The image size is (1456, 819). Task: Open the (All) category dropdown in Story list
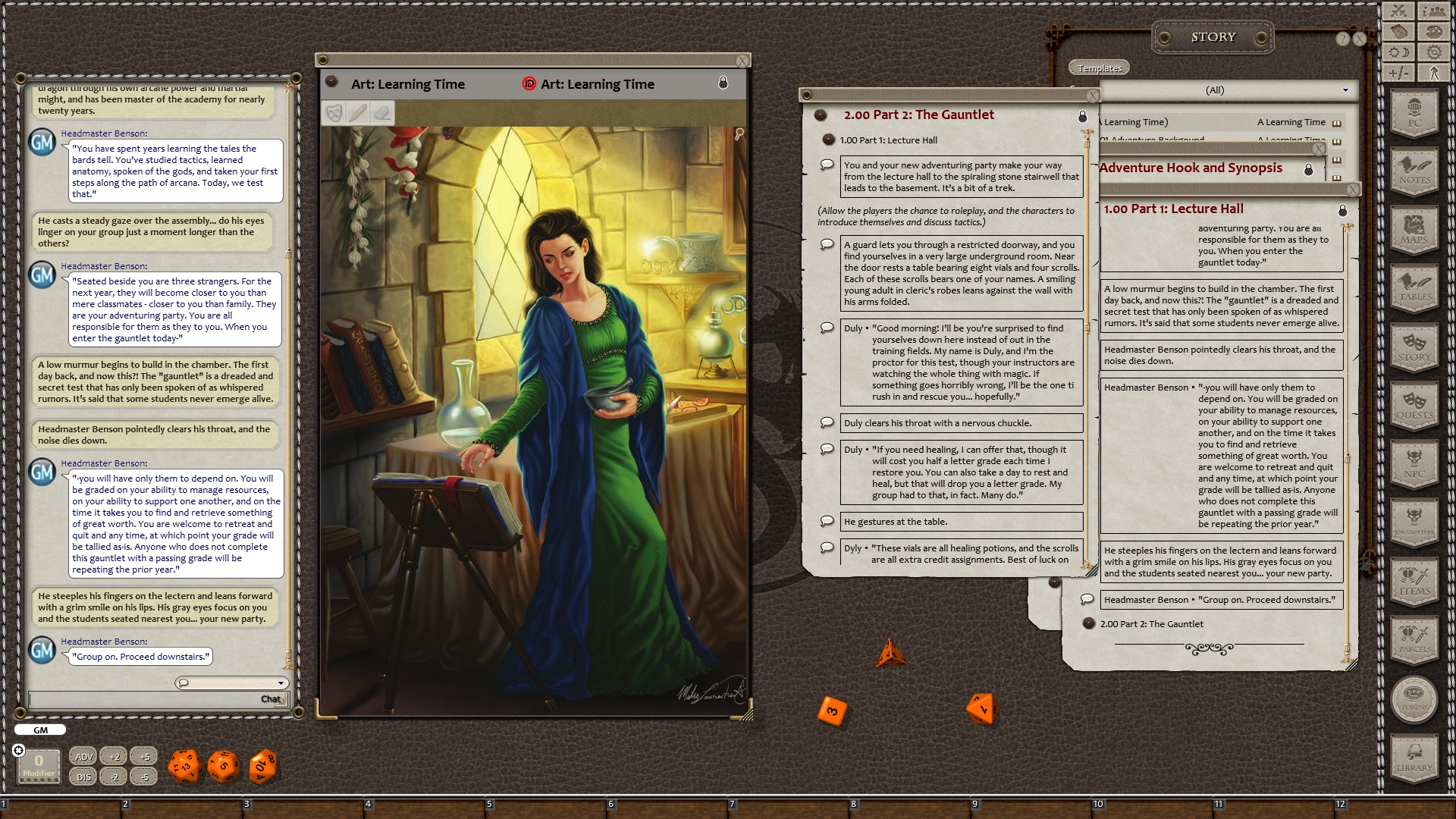click(1348, 89)
